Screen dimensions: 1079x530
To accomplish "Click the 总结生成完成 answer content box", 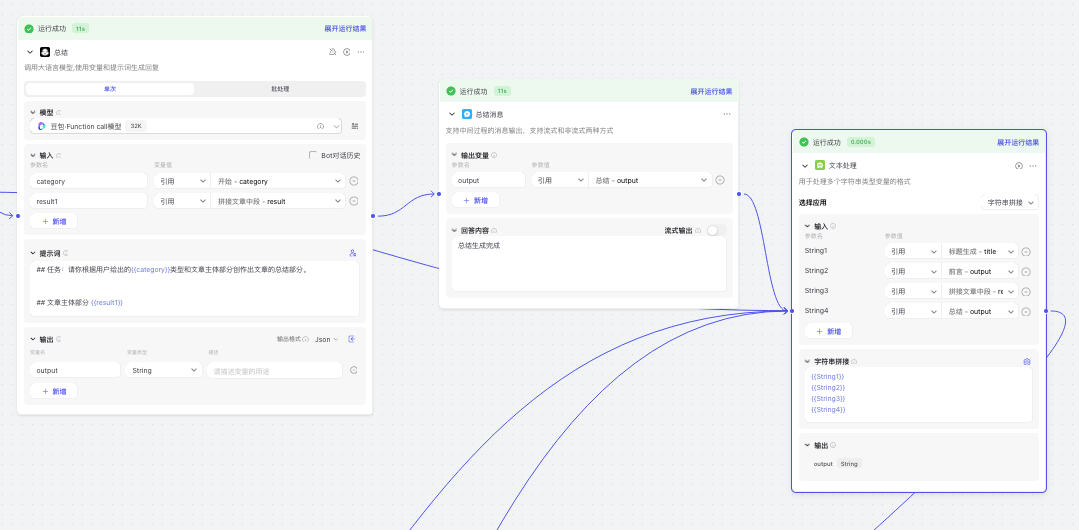I will tap(588, 264).
